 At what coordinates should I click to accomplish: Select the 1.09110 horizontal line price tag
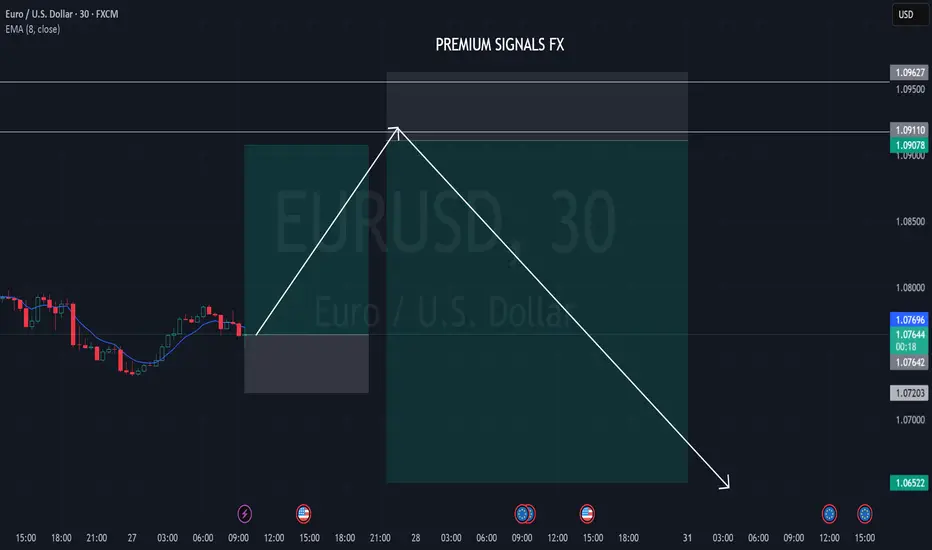(x=909, y=130)
